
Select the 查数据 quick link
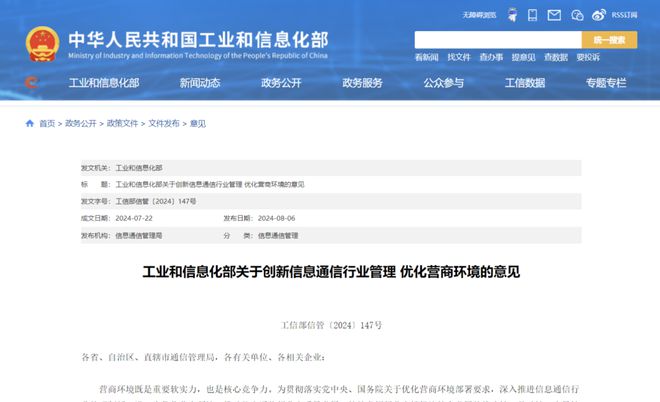coord(556,57)
